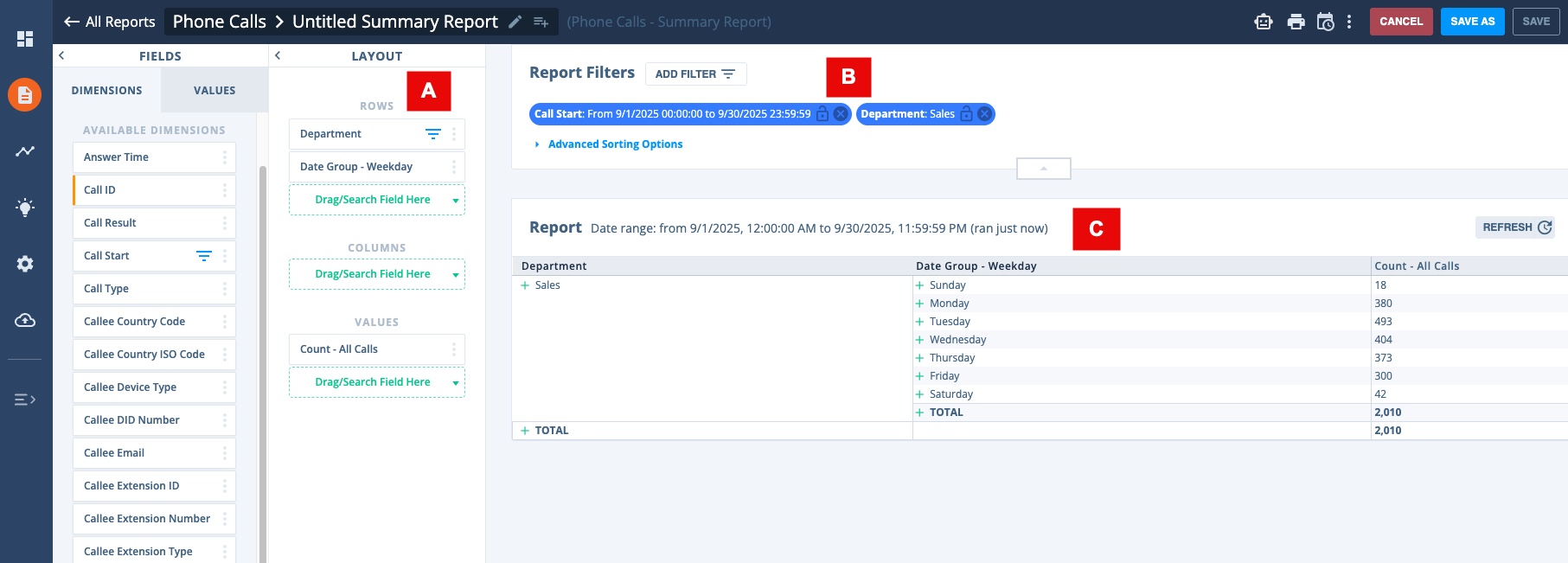Open the Values Drag/Search Field dropdown
This screenshot has height=563, width=1568.
pos(456,383)
